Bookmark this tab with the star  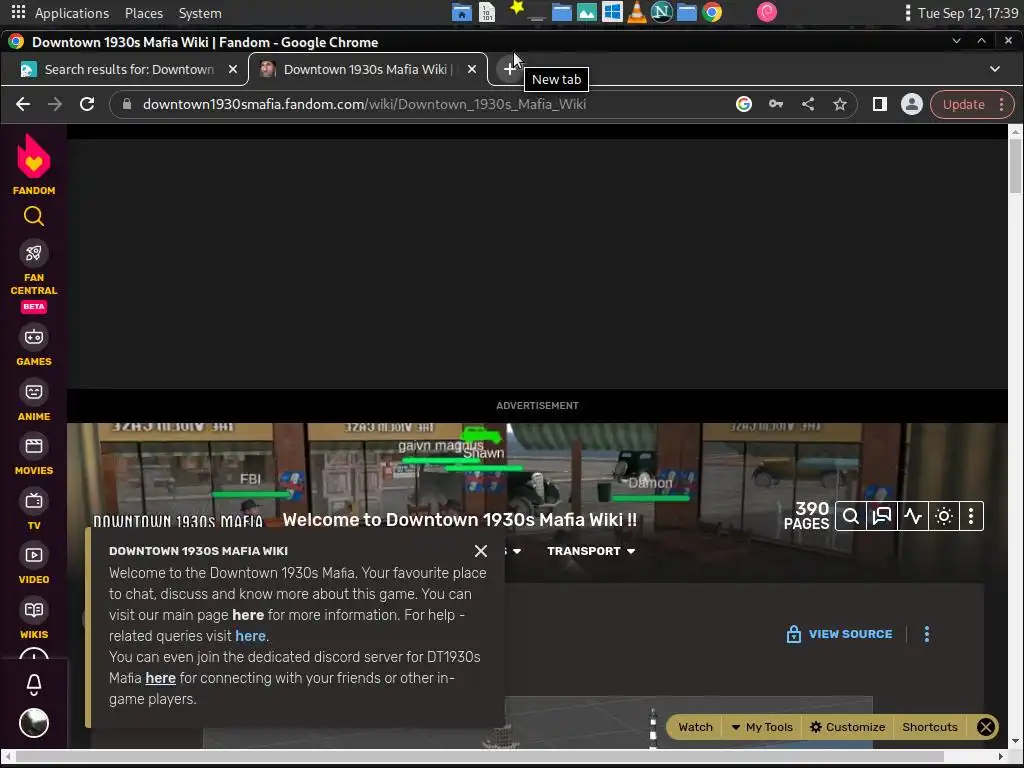[840, 104]
